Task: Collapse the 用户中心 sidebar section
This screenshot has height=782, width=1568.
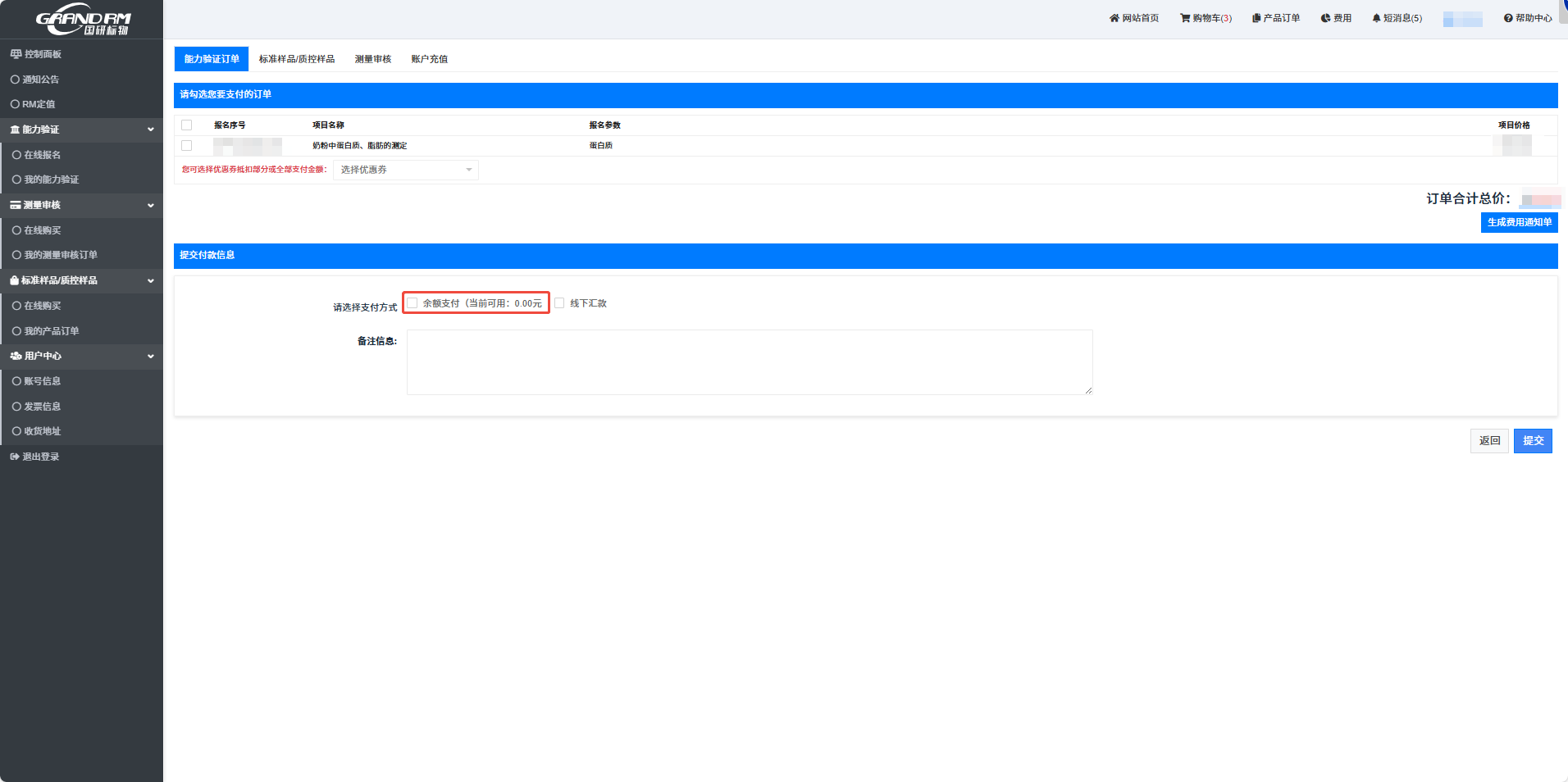Action: (150, 356)
